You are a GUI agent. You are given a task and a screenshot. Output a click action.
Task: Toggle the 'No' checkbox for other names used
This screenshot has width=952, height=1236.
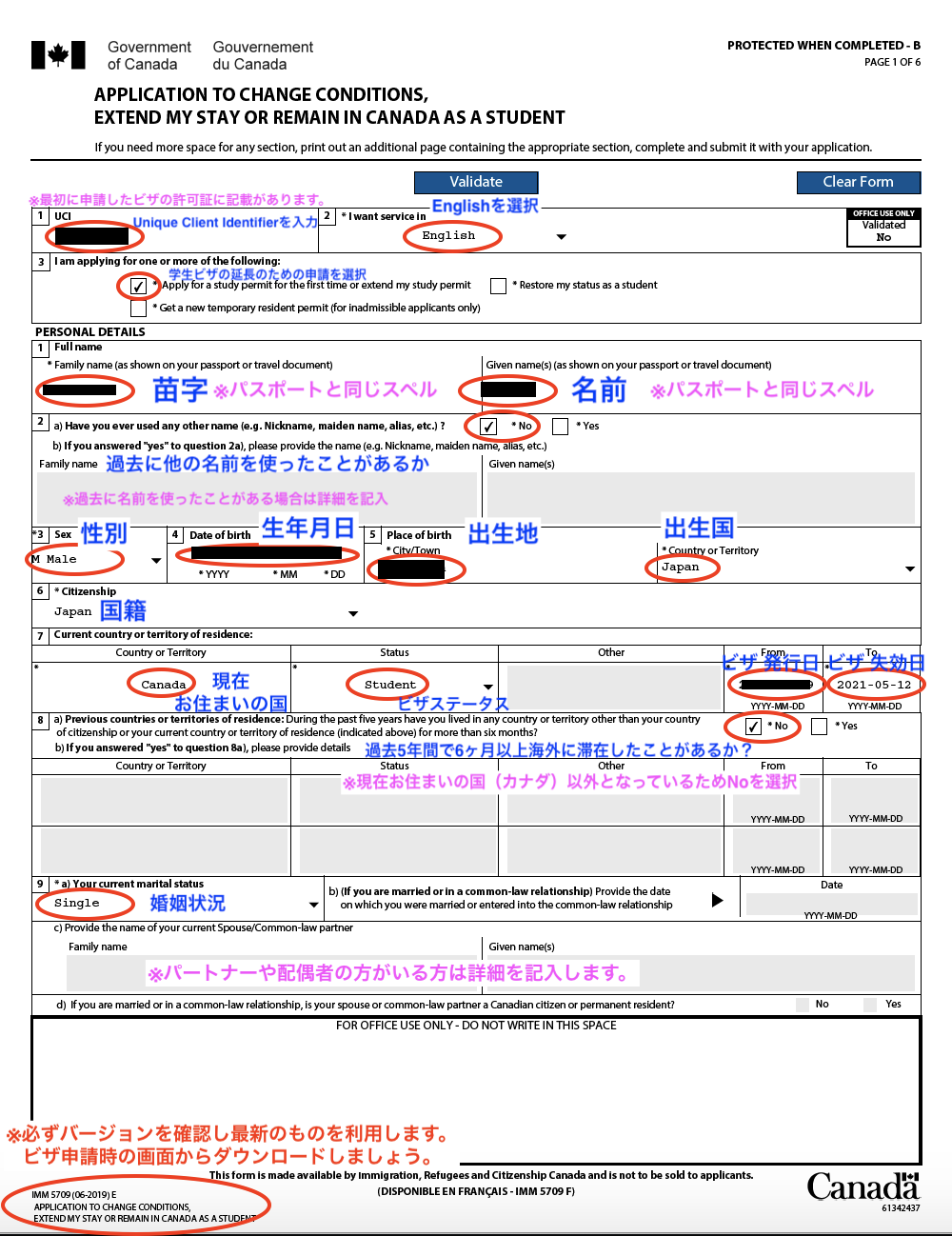pos(488,427)
